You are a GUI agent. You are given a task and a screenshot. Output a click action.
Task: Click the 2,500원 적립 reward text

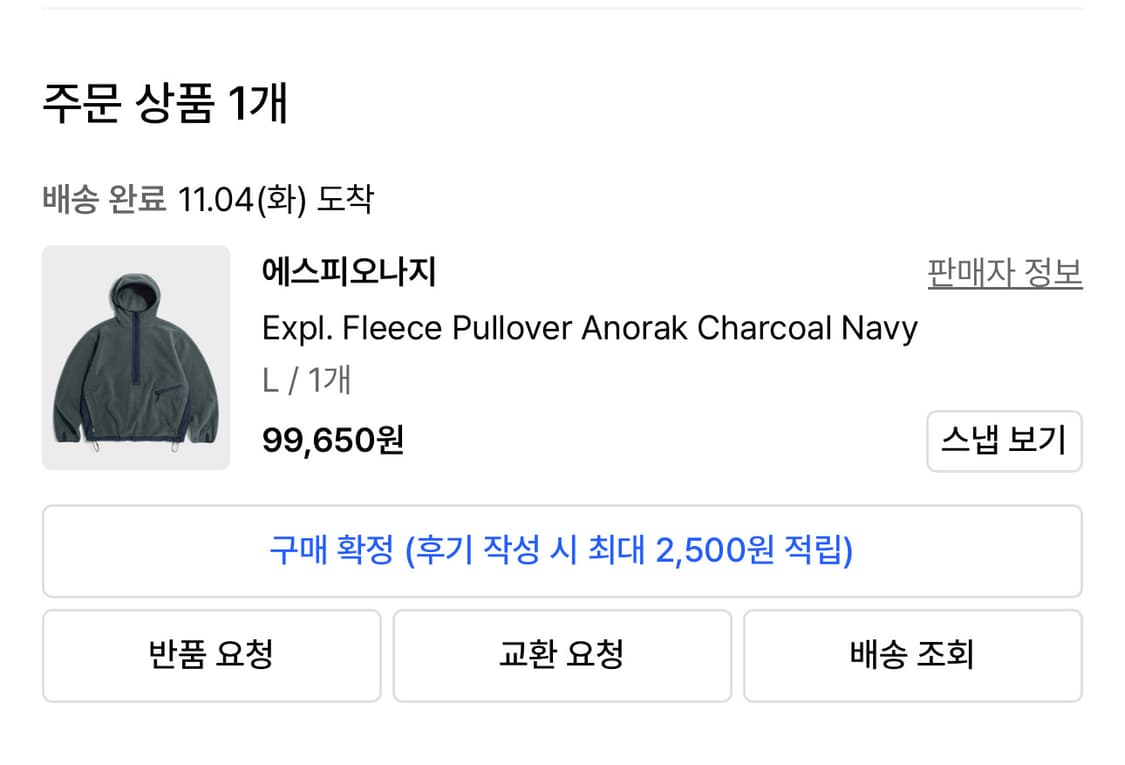pos(750,551)
